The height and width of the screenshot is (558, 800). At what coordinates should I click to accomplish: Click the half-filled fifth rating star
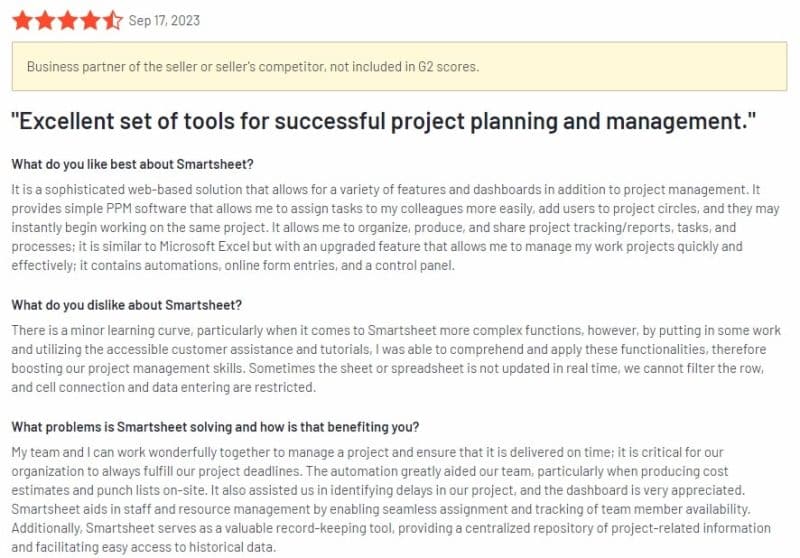(x=112, y=21)
